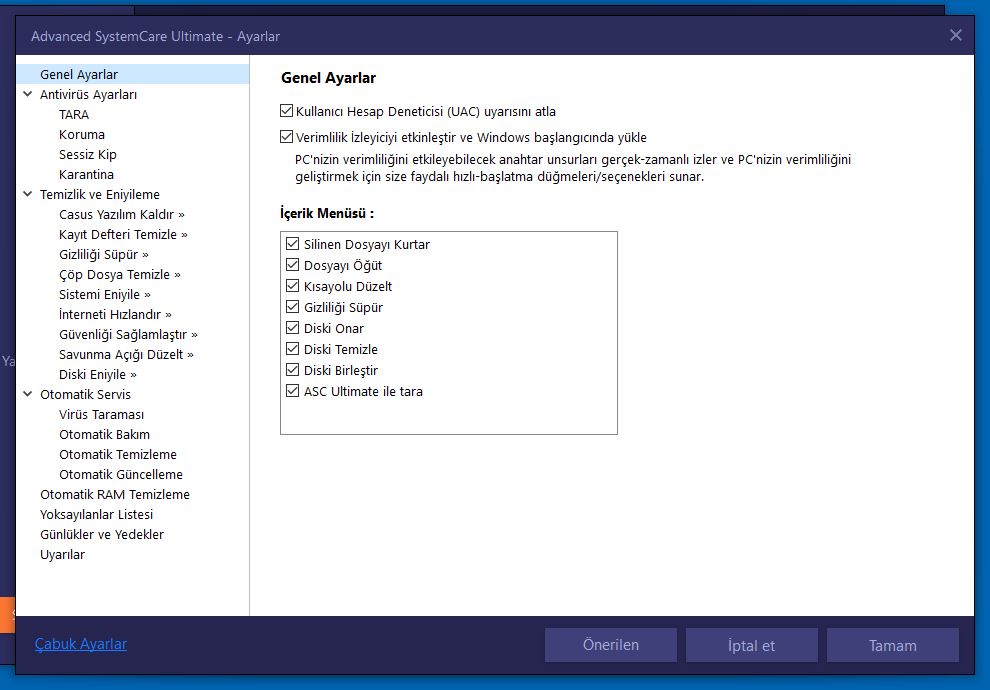Select Temizlik ve Eniyileme section
This screenshot has height=690, width=990.
(x=99, y=194)
